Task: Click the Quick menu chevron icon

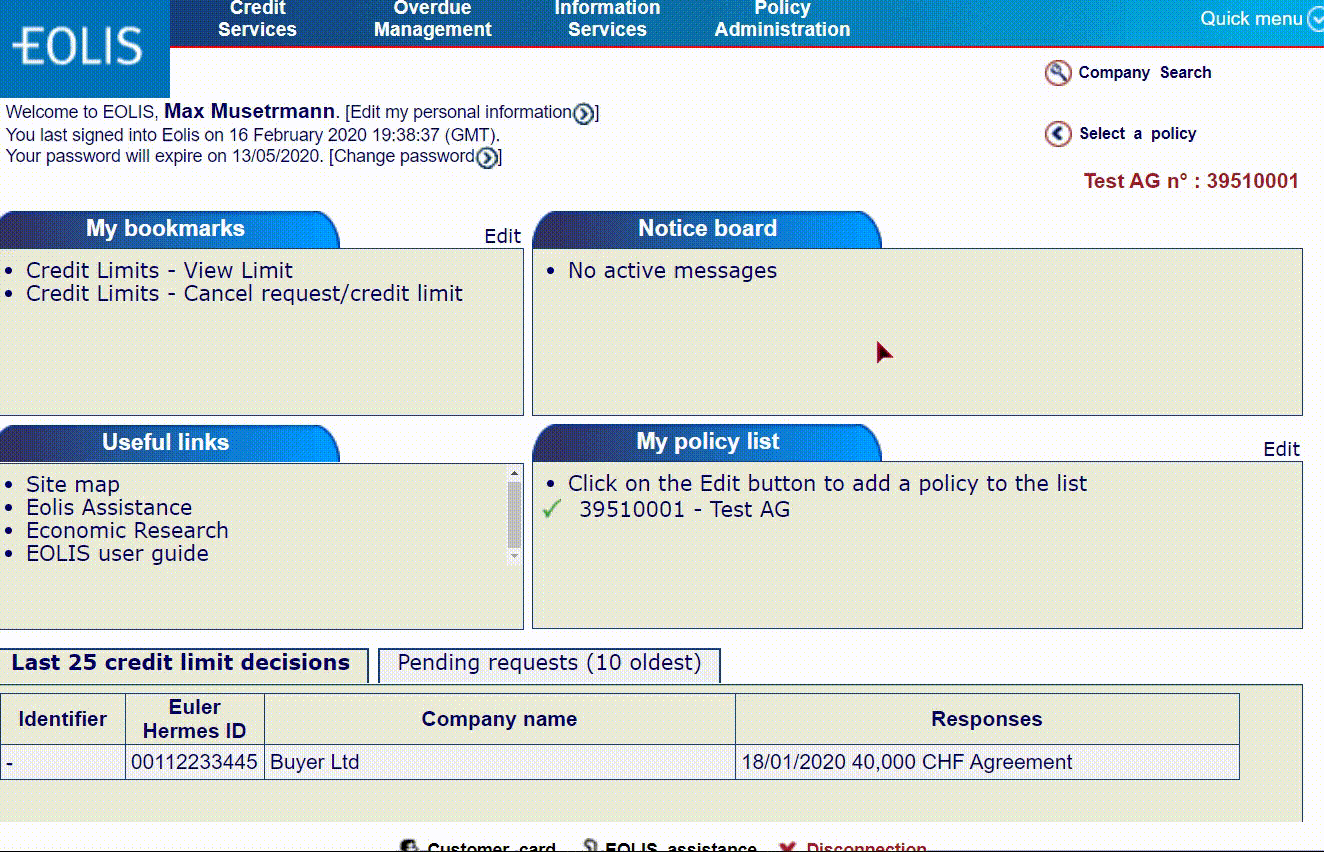Action: pyautogui.click(x=1315, y=19)
